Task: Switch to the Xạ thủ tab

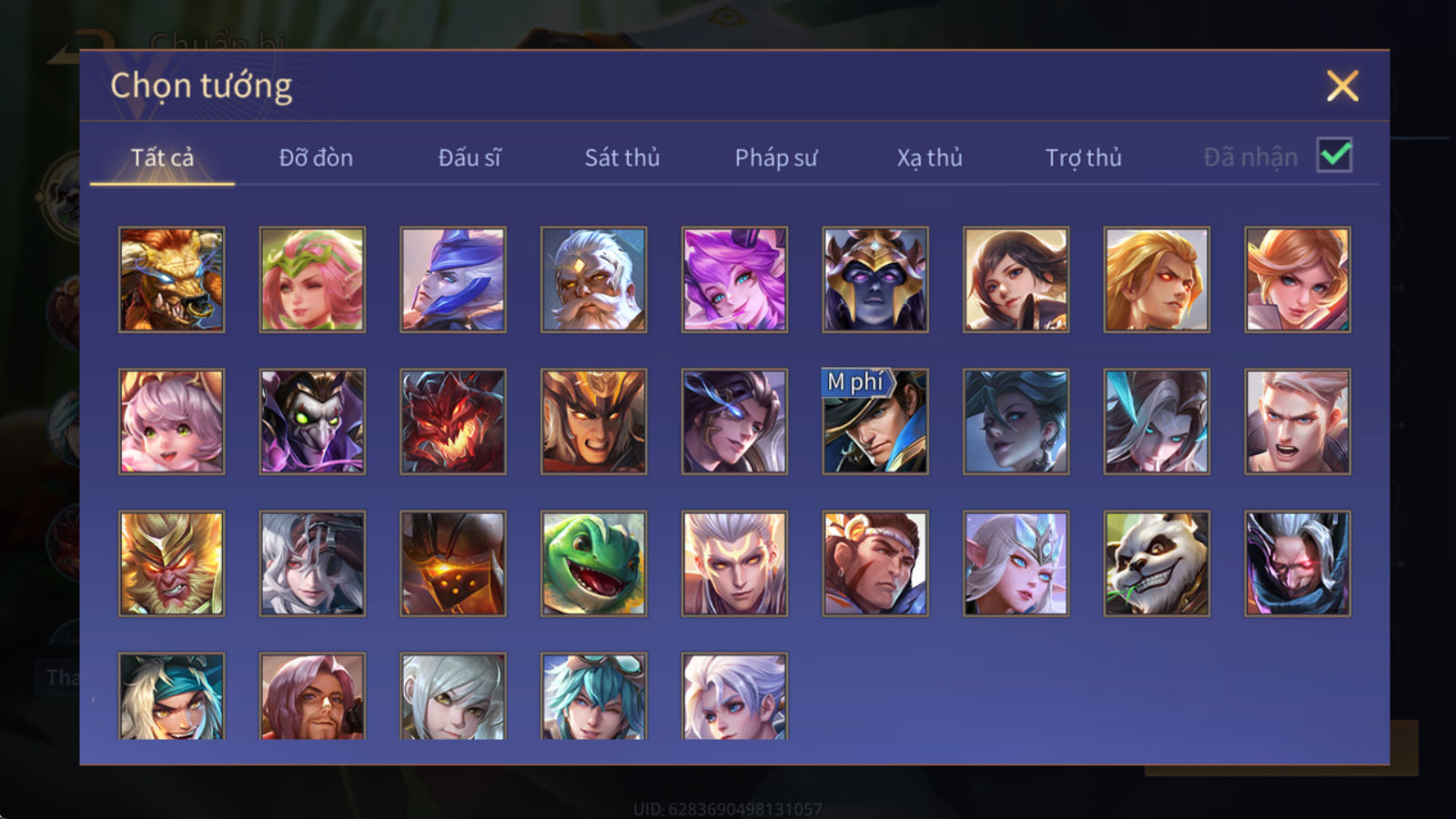Action: tap(929, 157)
